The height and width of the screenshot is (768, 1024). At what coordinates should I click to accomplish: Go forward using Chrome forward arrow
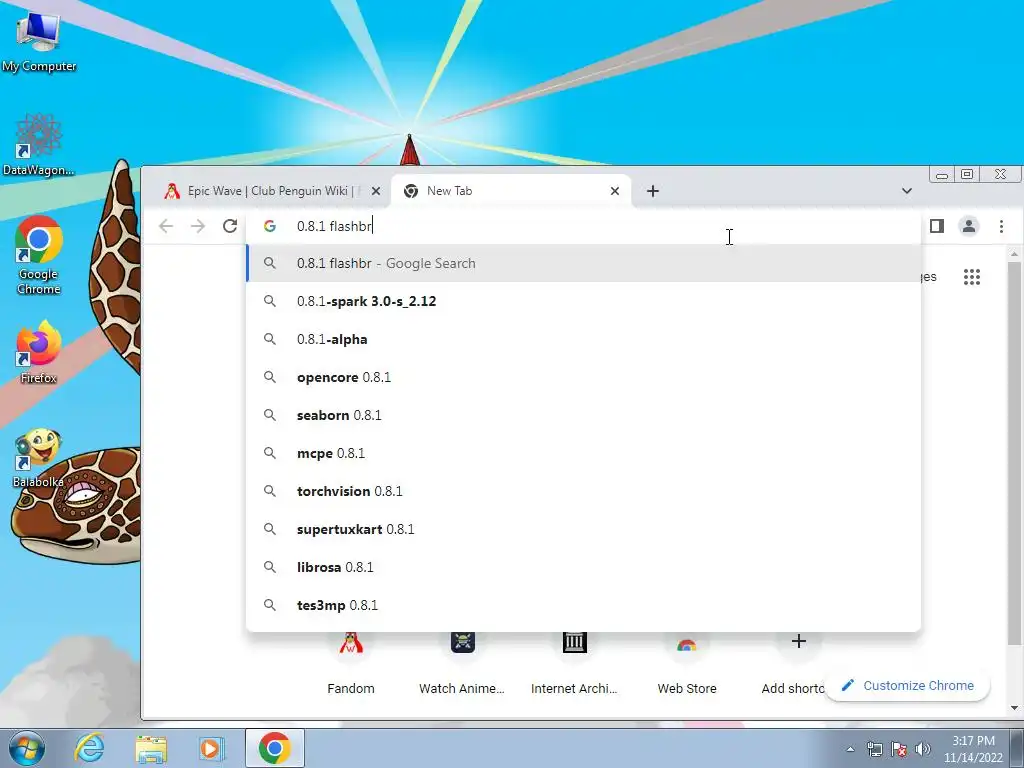(x=197, y=226)
